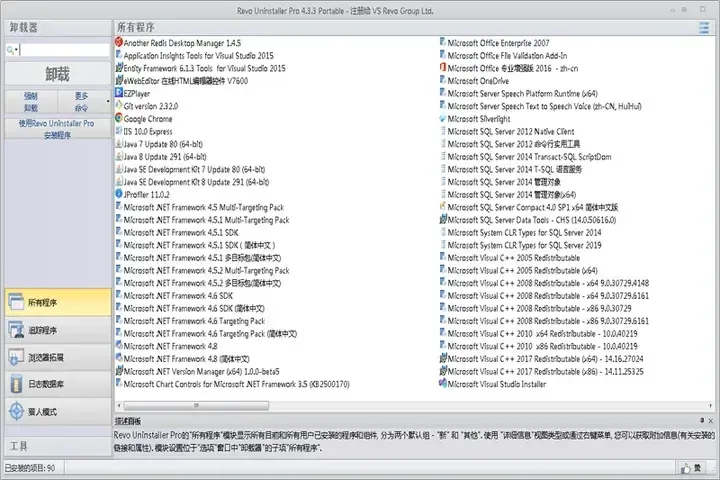The width and height of the screenshot is (720, 480).
Task: Click the large 卸载 (Uninstall) button
Action: point(57,74)
